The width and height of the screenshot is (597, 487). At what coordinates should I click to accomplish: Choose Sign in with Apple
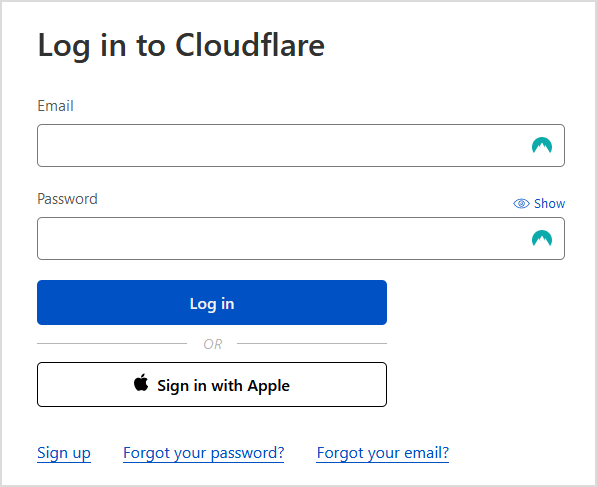pyautogui.click(x=212, y=385)
